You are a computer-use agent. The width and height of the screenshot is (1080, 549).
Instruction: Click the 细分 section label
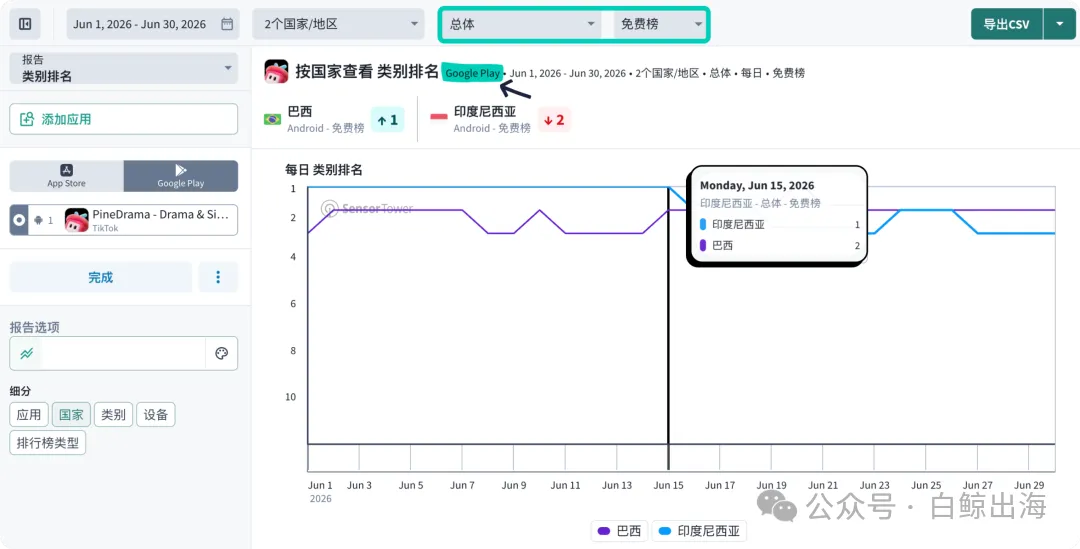pyautogui.click(x=20, y=391)
